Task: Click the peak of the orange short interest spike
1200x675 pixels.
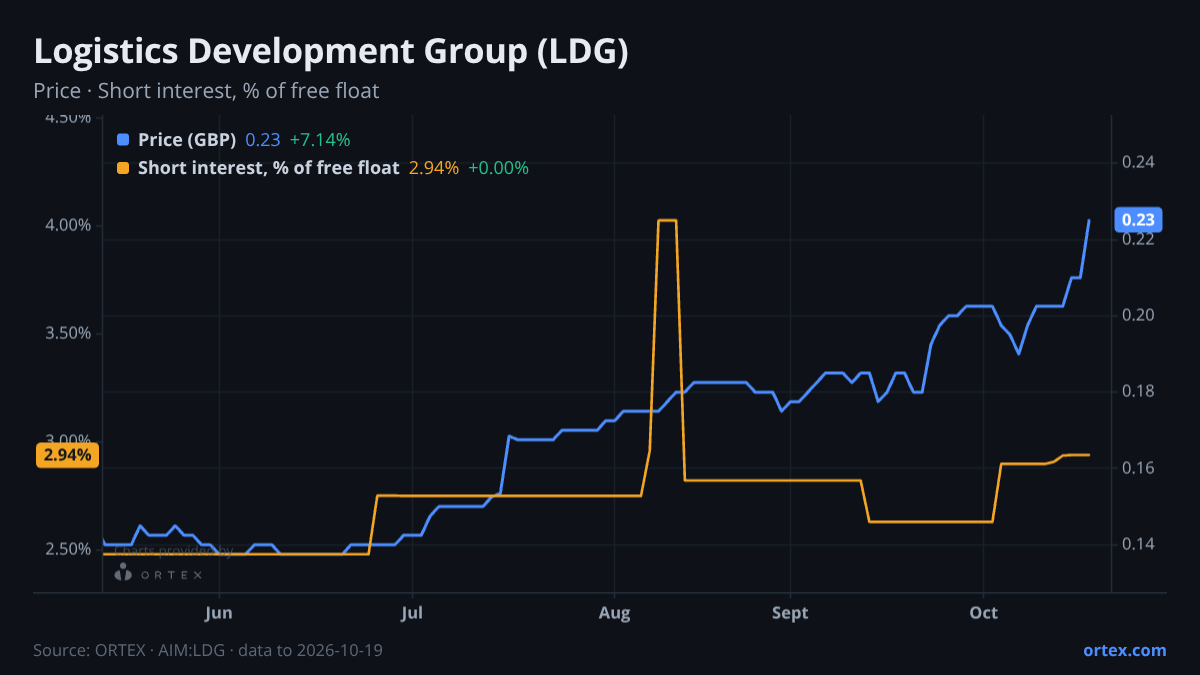Action: [x=667, y=220]
